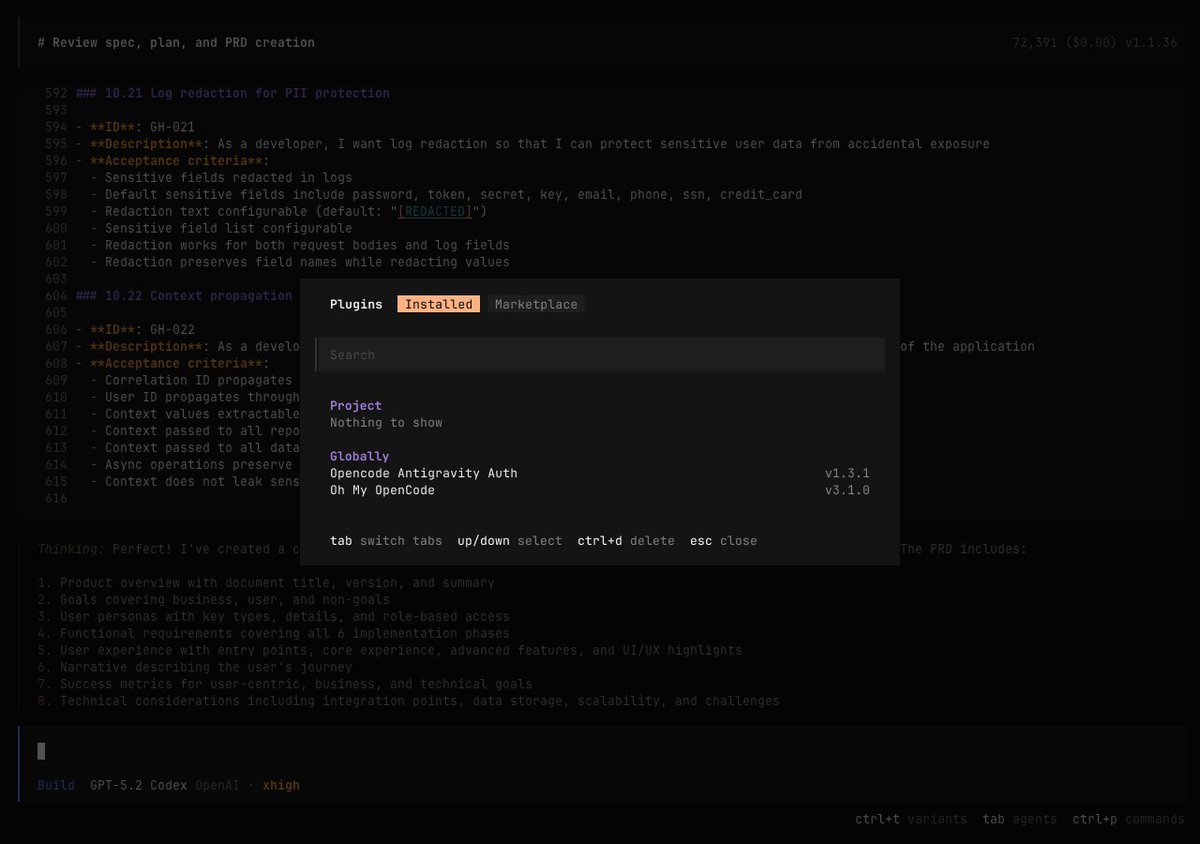
Task: Click list item 'Success metrics for user-centric' line
Action: click(284, 684)
